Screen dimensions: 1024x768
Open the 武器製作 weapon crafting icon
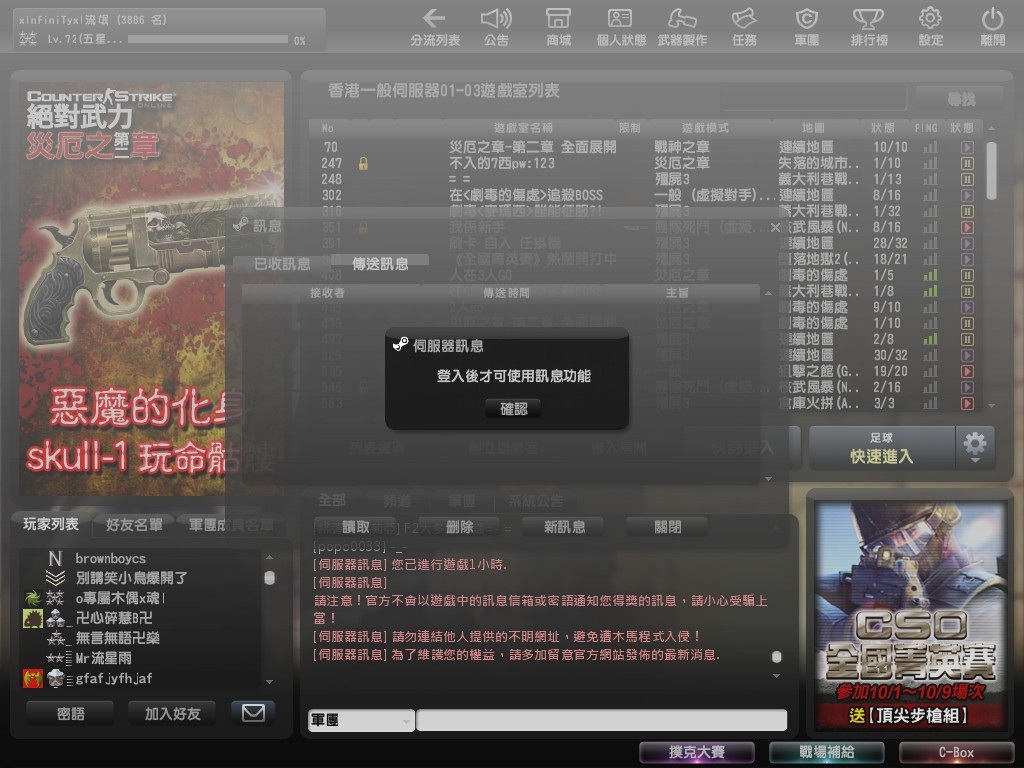682,26
